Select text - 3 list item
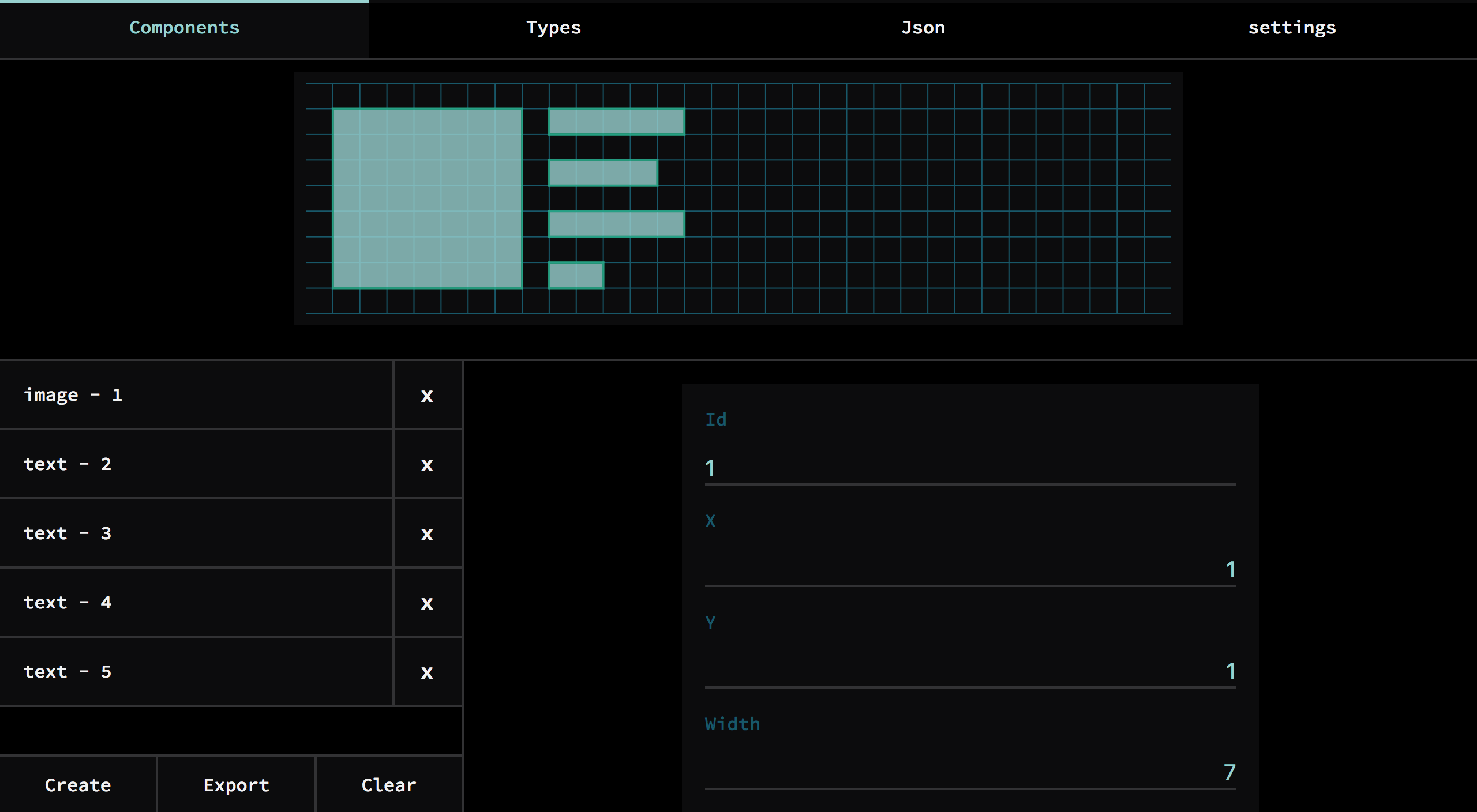This screenshot has width=1477, height=812. coord(196,533)
